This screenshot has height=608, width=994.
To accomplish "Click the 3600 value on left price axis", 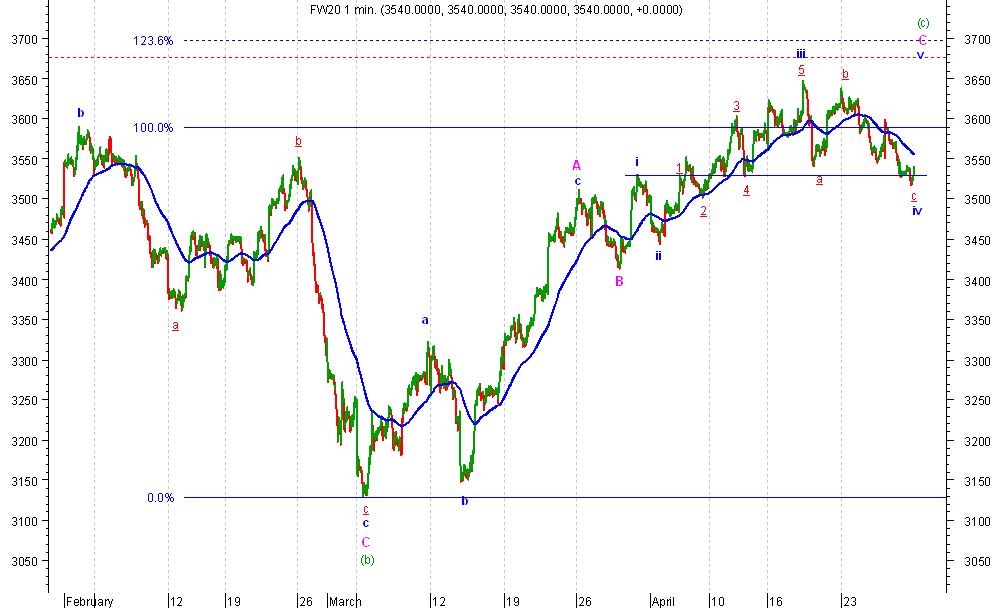I will 25,119.
